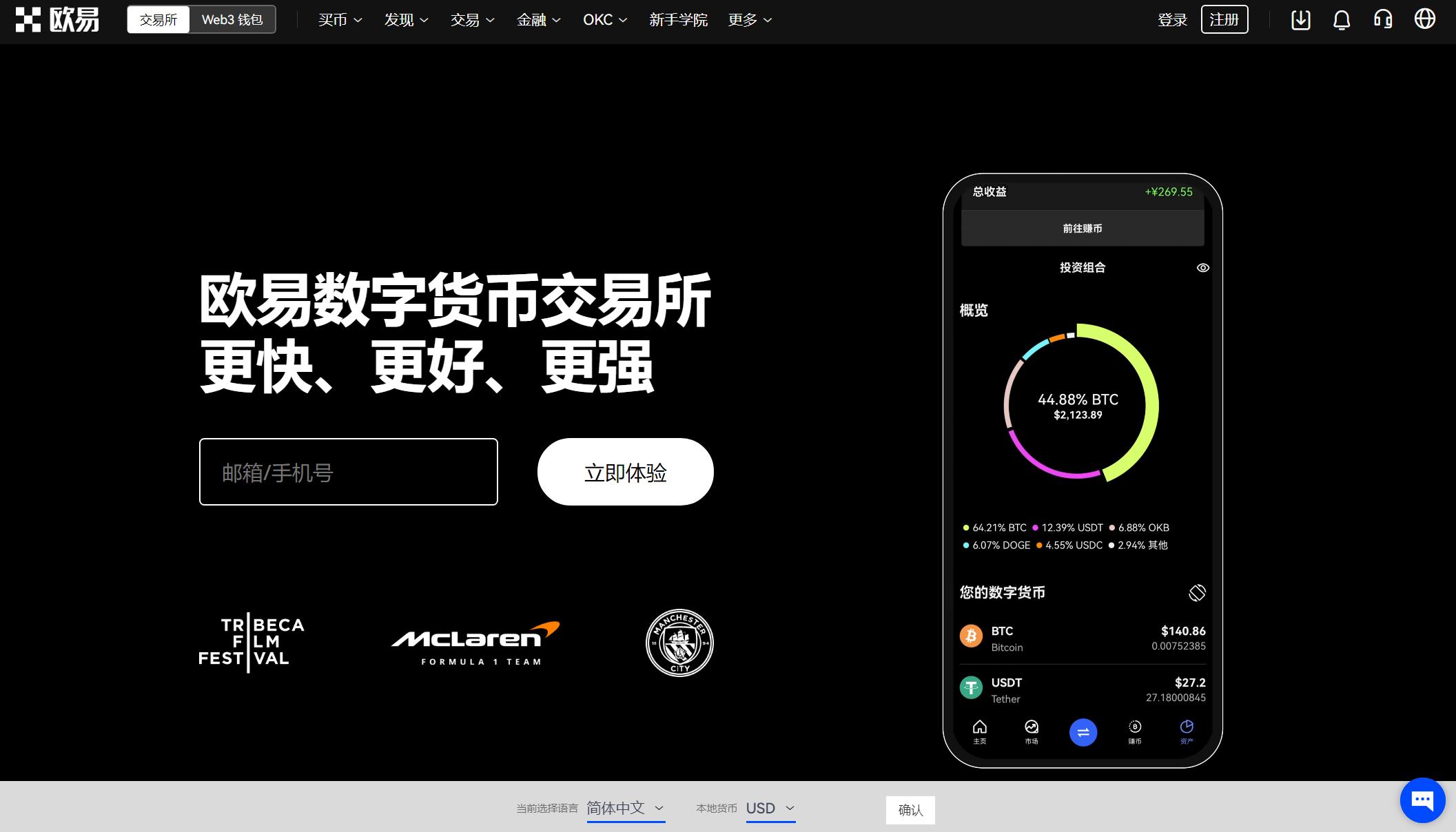Click the 立即体验 button
1456x832 pixels.
pos(625,471)
